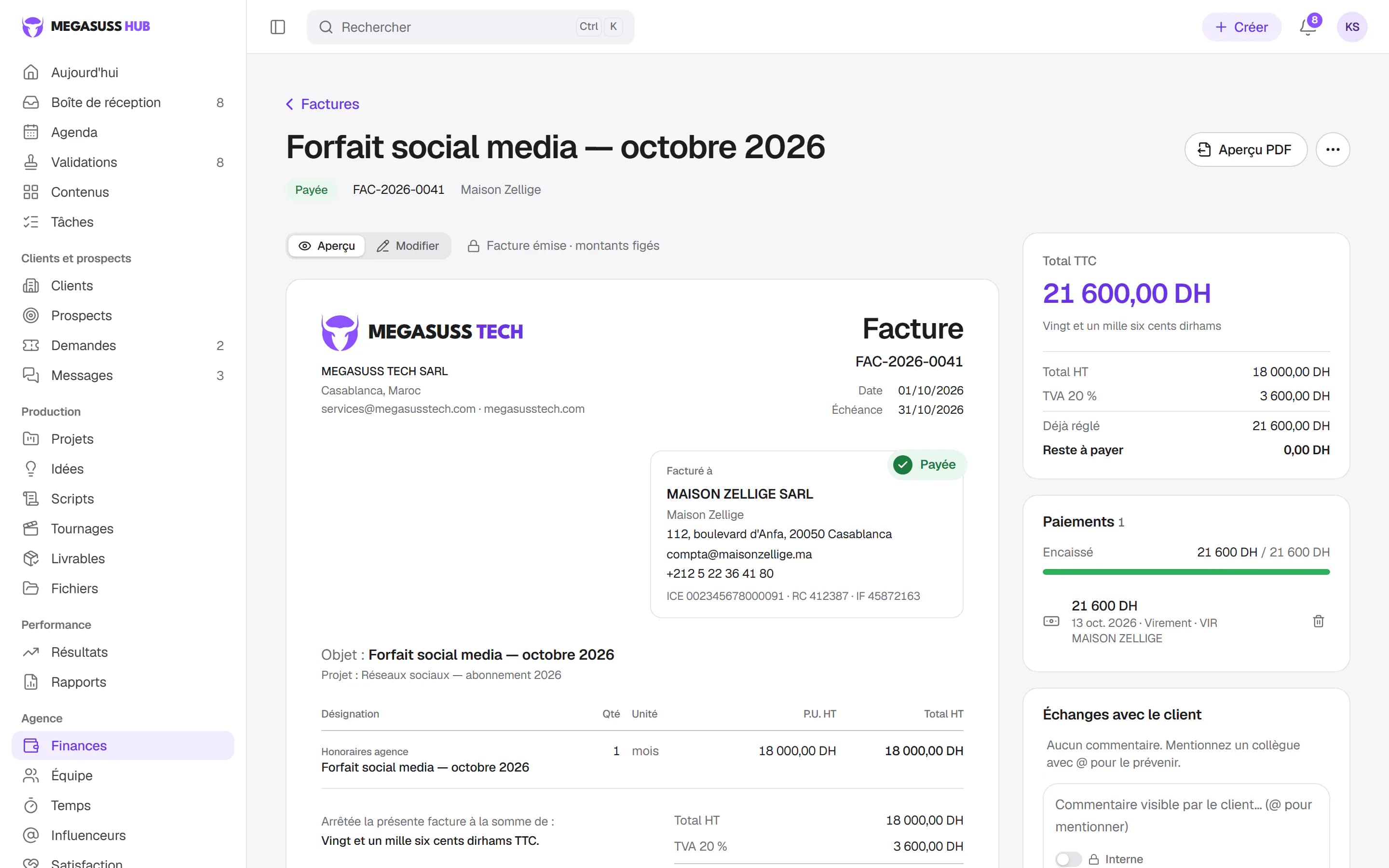Click the Créer button
This screenshot has width=1389, height=868.
(x=1241, y=27)
